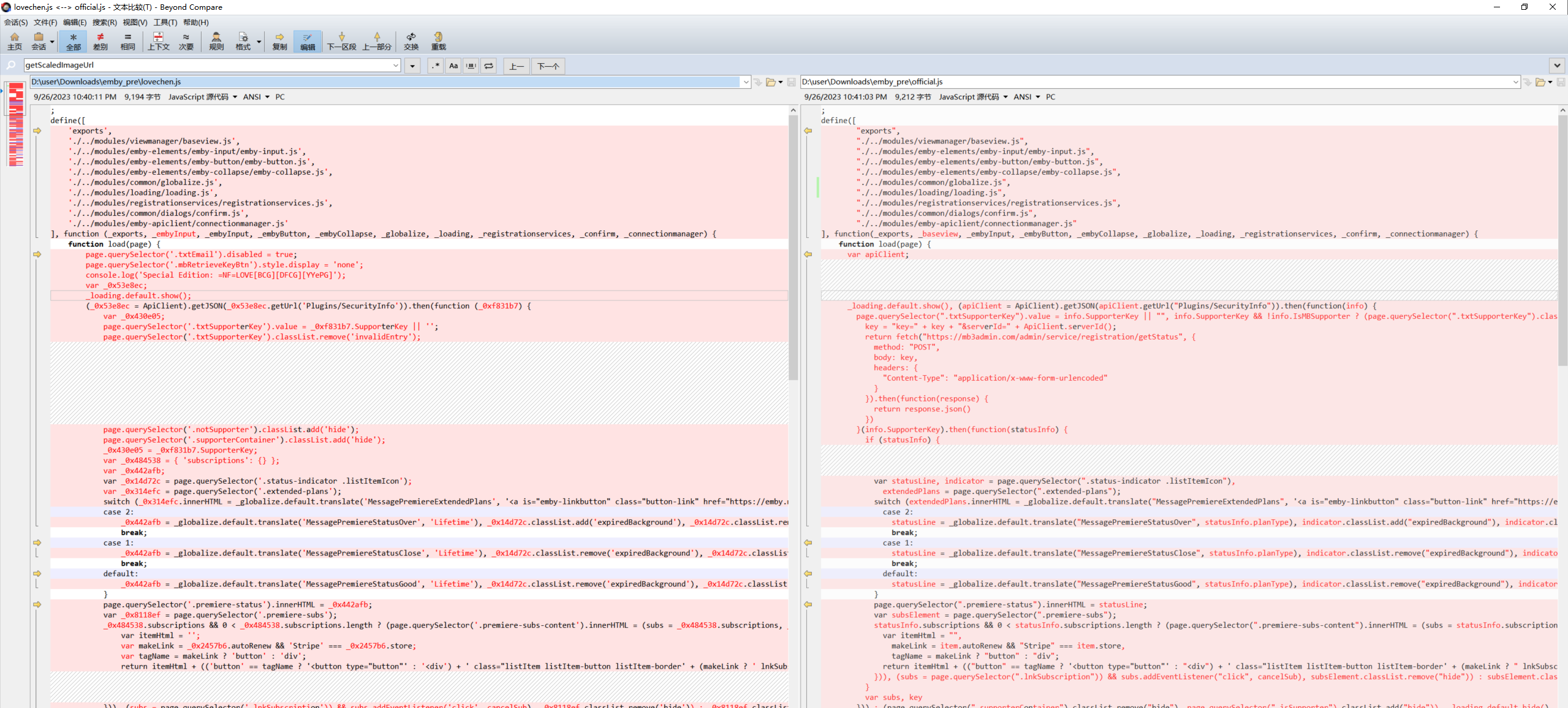The height and width of the screenshot is (708, 1568).
Task: Click the 上一个 find previous button
Action: coord(517,66)
